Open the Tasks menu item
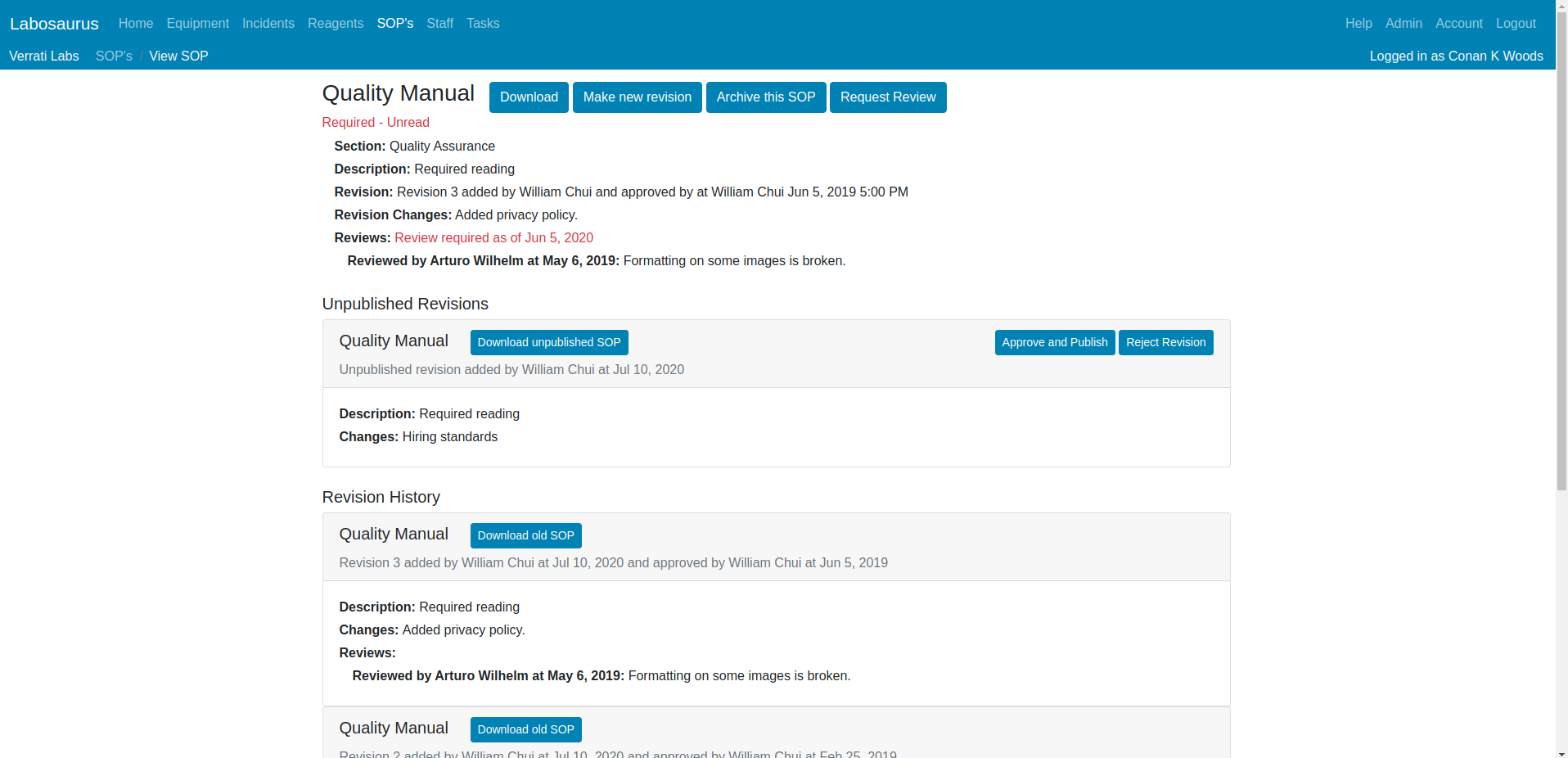This screenshot has width=1568, height=758. tap(483, 24)
